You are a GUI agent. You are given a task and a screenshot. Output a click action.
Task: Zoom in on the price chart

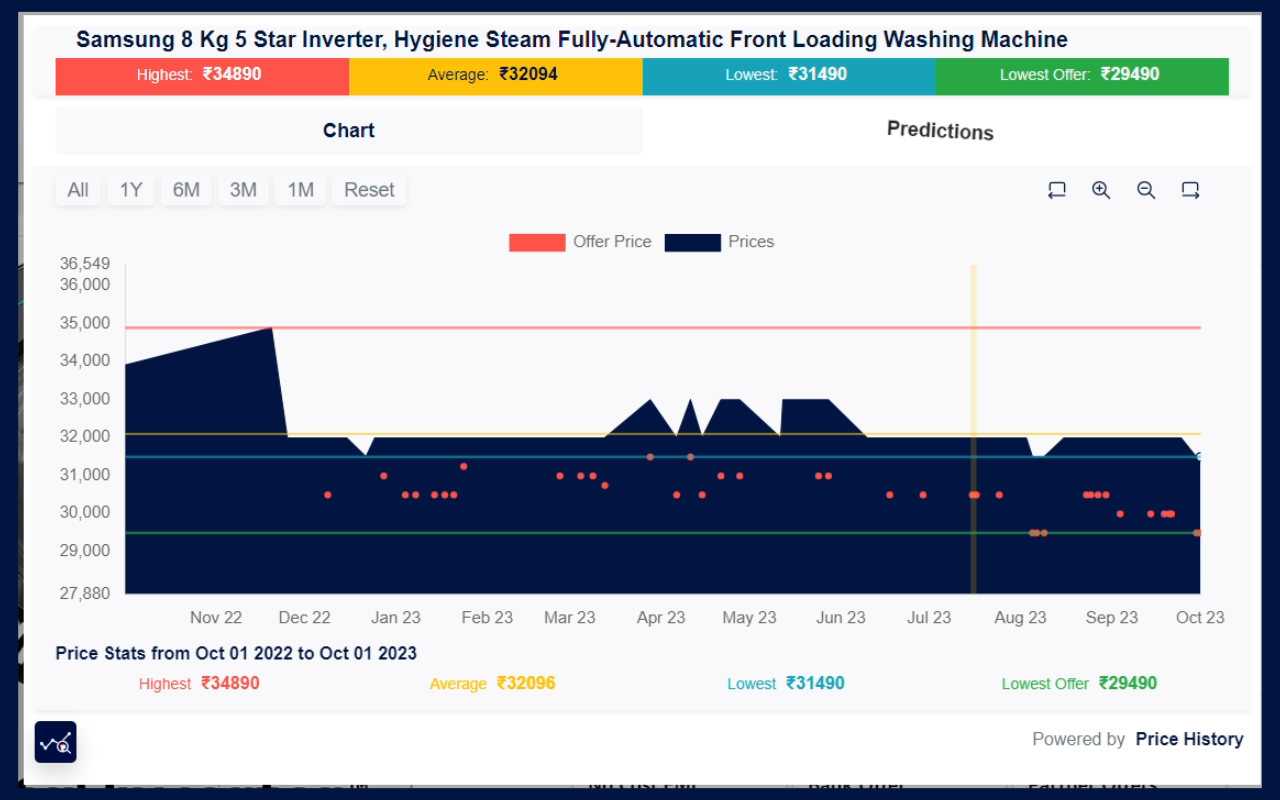1101,189
